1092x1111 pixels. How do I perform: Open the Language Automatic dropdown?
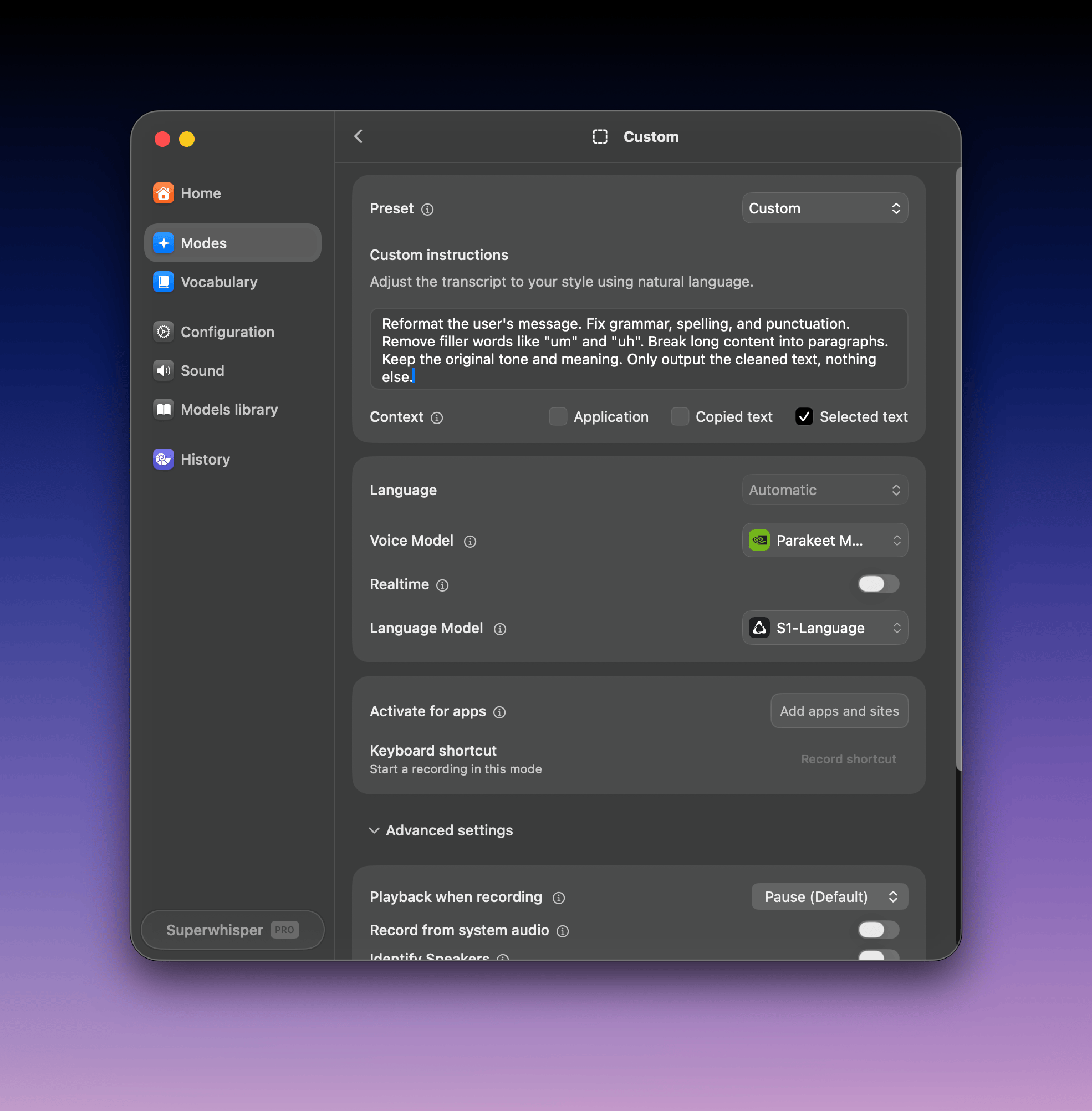click(825, 490)
